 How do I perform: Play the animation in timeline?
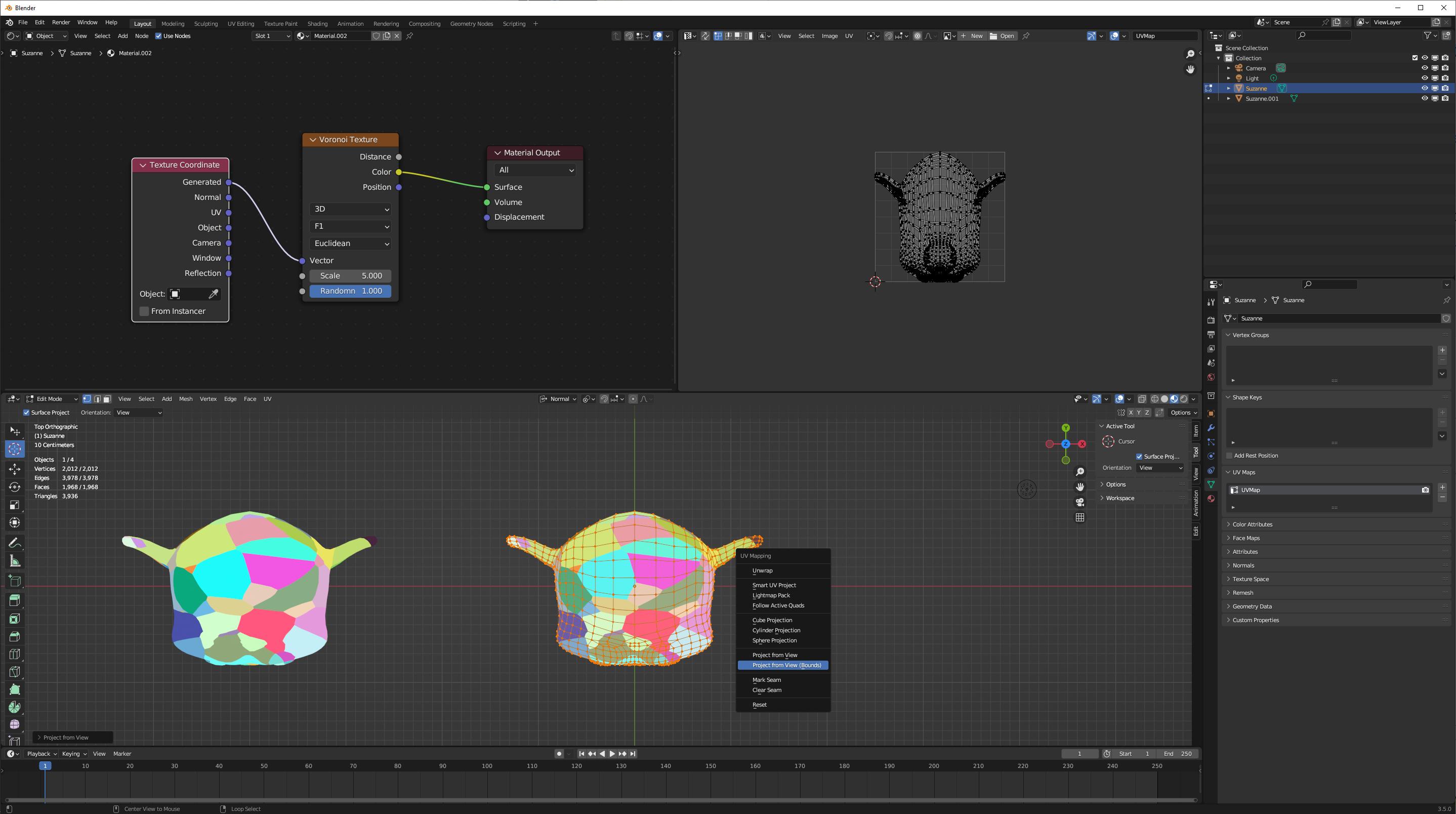coord(612,754)
